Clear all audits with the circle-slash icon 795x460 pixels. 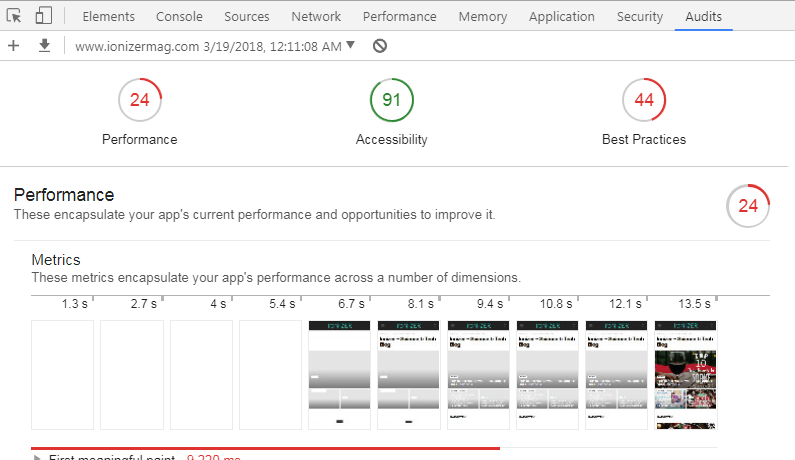point(380,46)
